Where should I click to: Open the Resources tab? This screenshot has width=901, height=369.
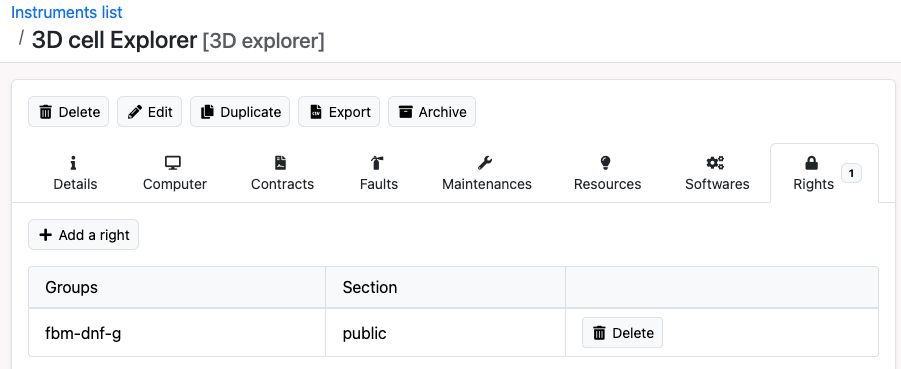pyautogui.click(x=607, y=174)
